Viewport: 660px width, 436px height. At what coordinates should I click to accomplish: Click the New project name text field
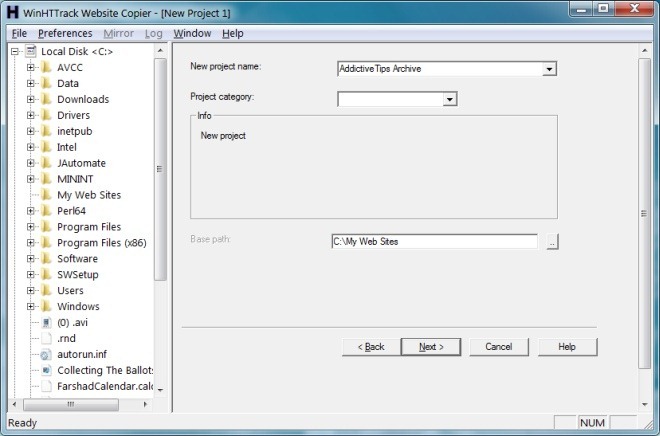pyautogui.click(x=440, y=69)
